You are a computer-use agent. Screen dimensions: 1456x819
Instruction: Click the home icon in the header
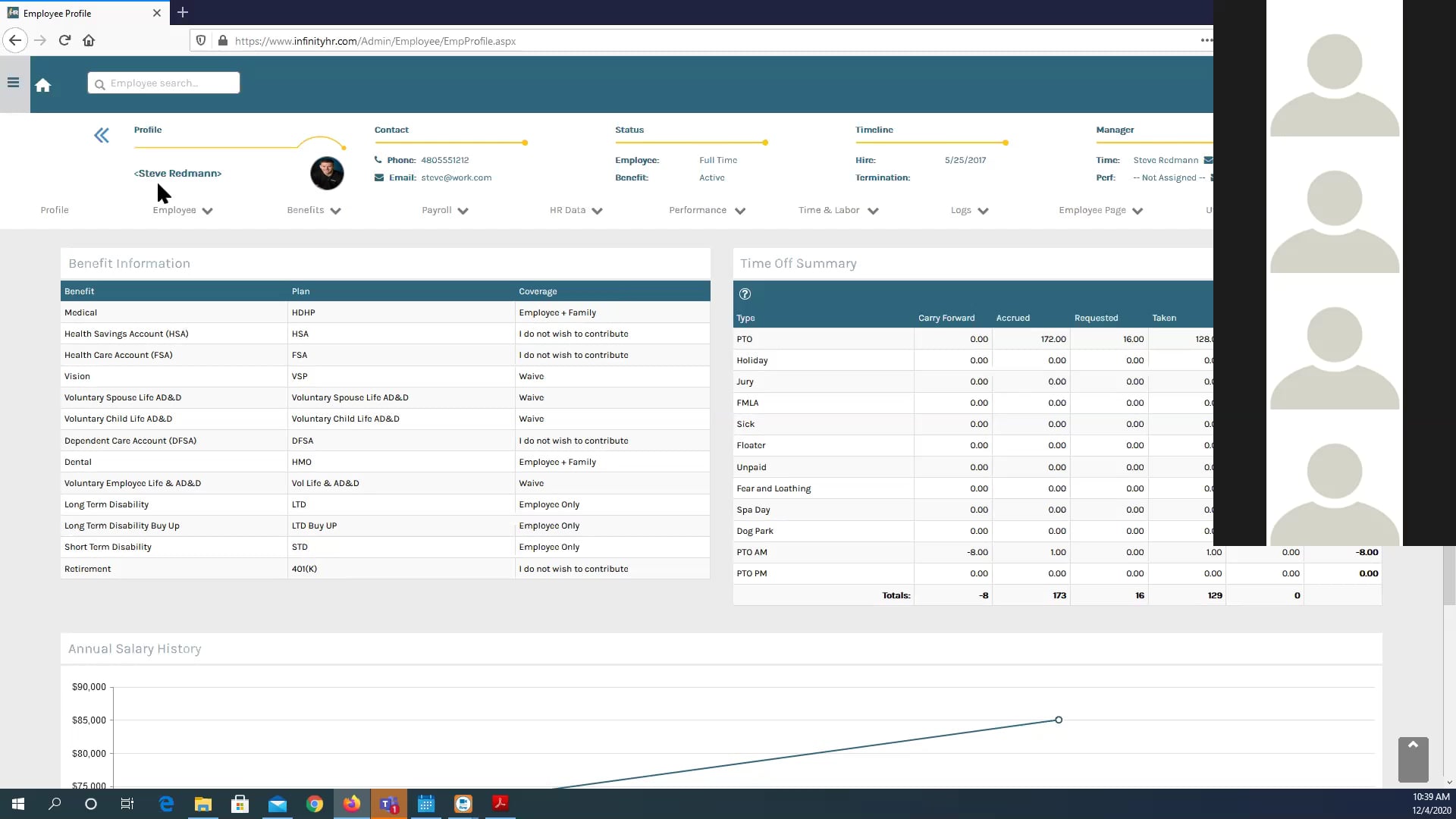43,84
